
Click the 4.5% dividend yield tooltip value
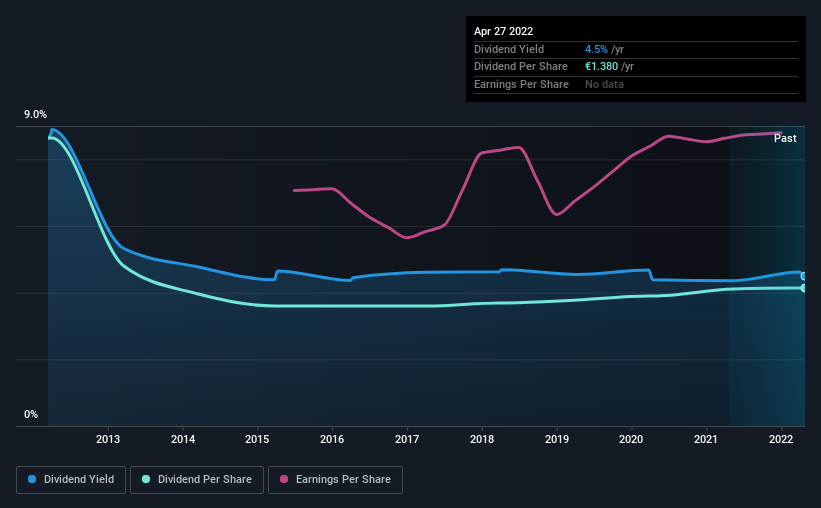point(596,49)
